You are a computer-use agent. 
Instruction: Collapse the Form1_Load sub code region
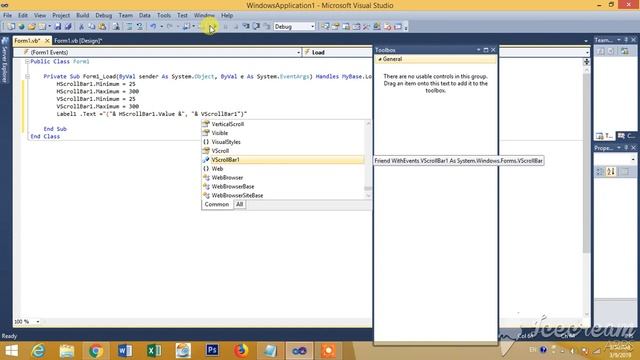[27, 76]
